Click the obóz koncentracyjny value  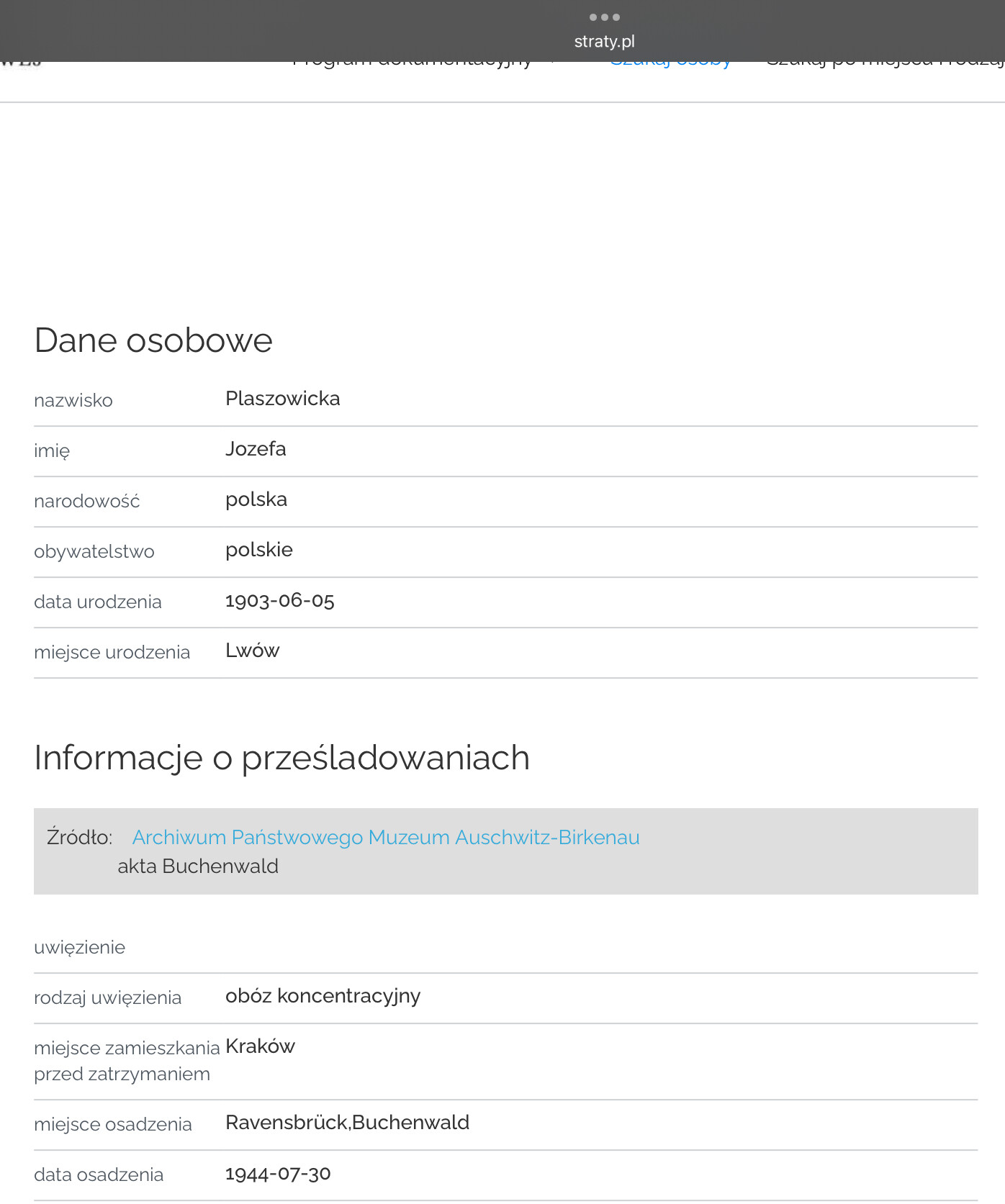click(x=323, y=996)
